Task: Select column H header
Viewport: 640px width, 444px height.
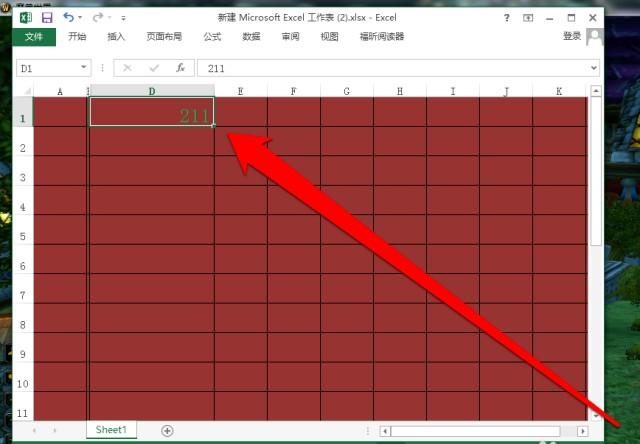Action: pyautogui.click(x=400, y=91)
